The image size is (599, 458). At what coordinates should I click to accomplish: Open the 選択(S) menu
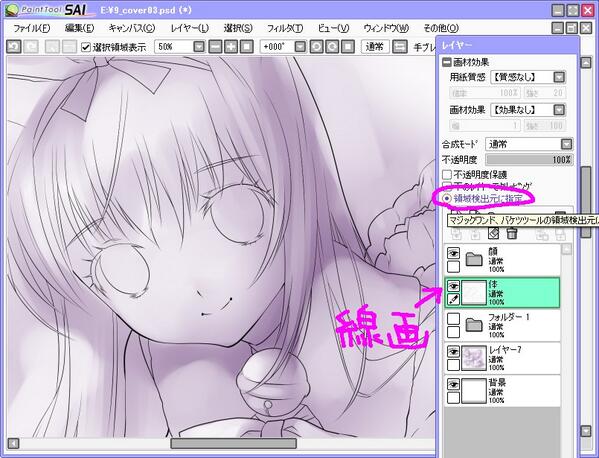(238, 28)
